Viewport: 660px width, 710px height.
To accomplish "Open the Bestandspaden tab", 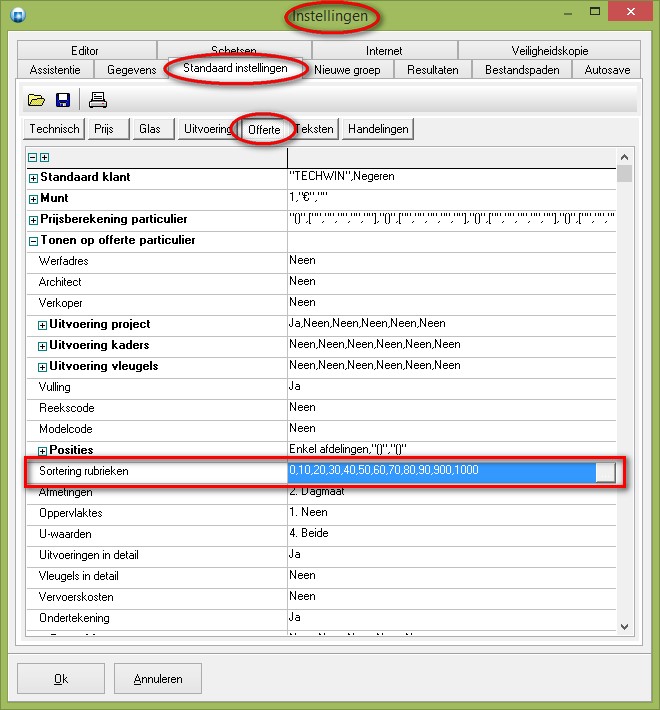I will click(x=522, y=70).
